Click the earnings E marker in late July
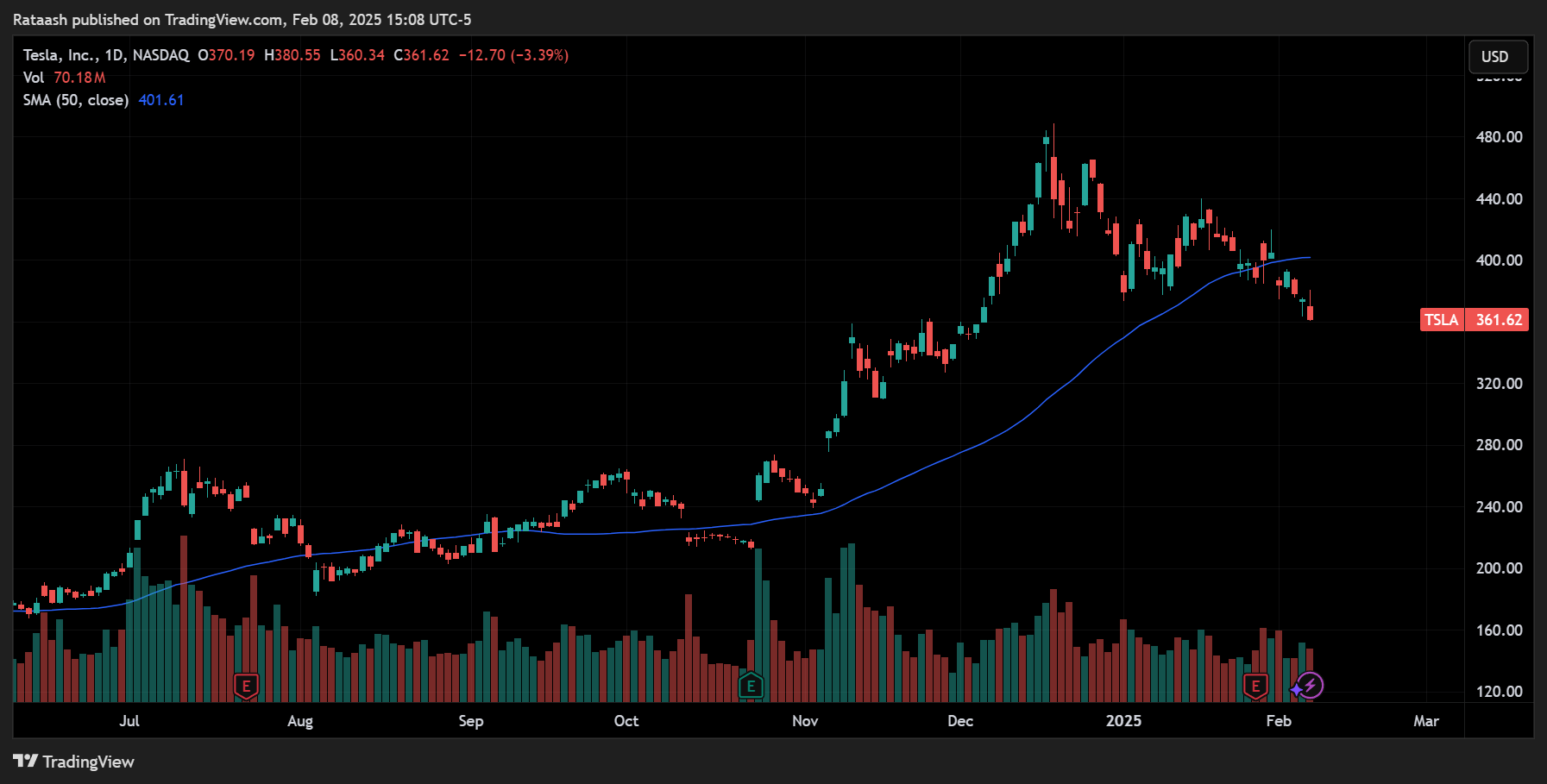 tap(247, 687)
